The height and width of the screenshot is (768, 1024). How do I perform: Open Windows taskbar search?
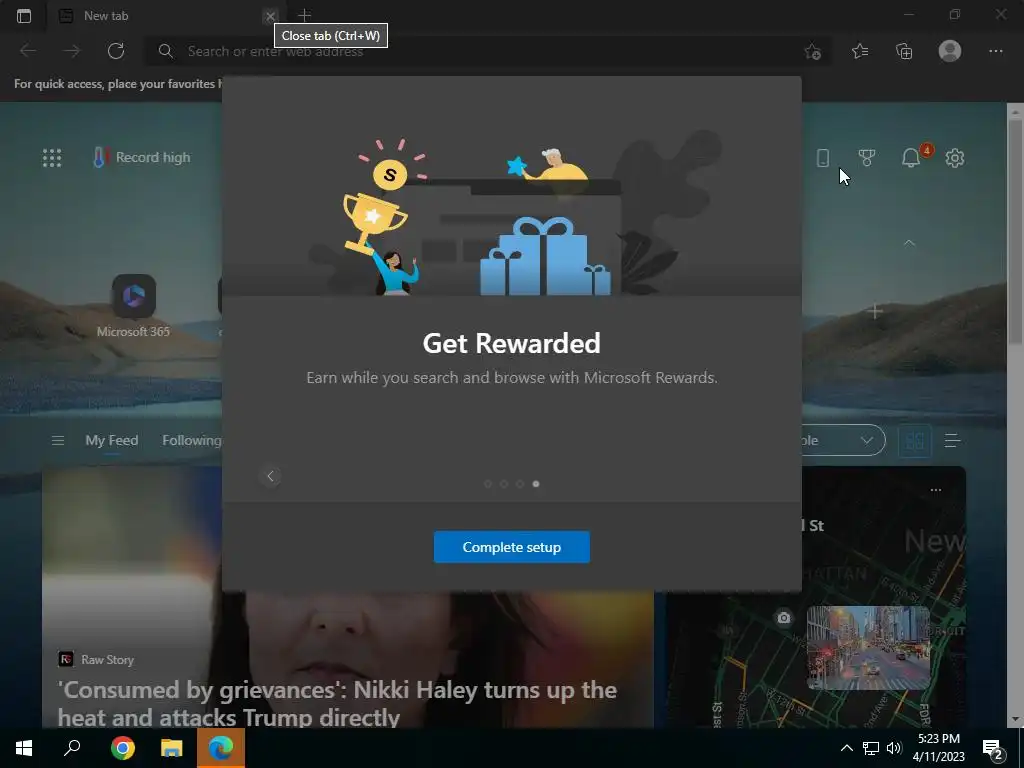coord(72,748)
